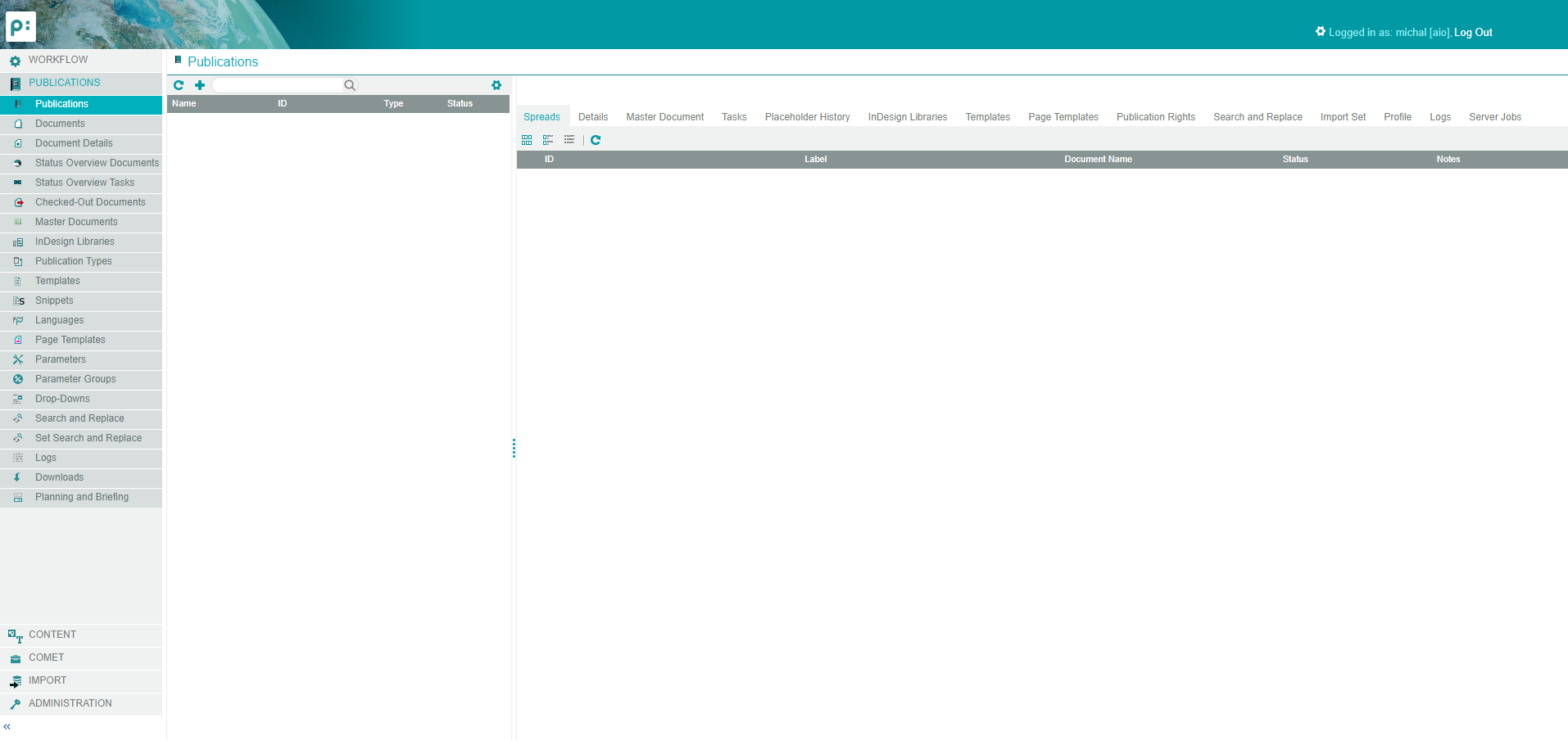1568x741 pixels.
Task: Switch spreads to compact list view
Action: tap(569, 140)
